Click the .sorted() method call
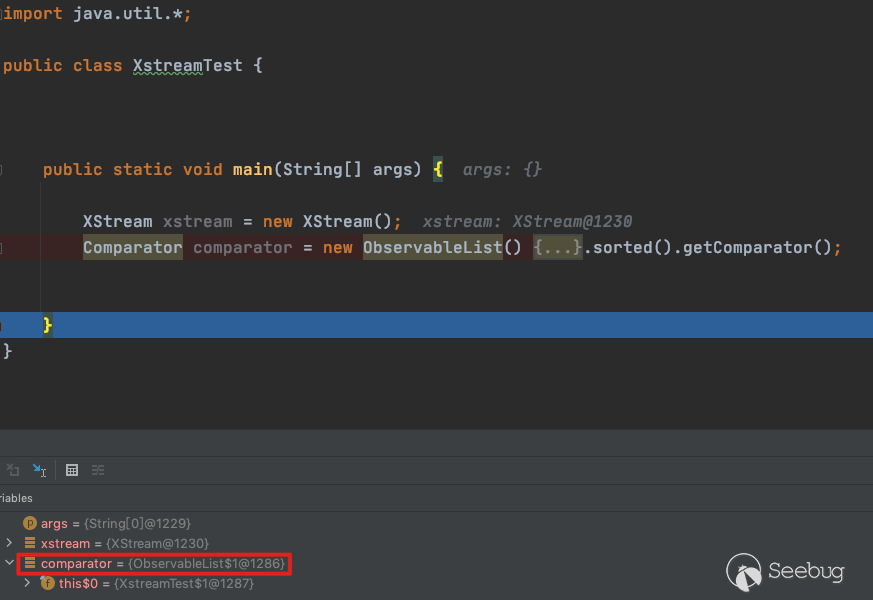The width and height of the screenshot is (873, 600). point(627,247)
